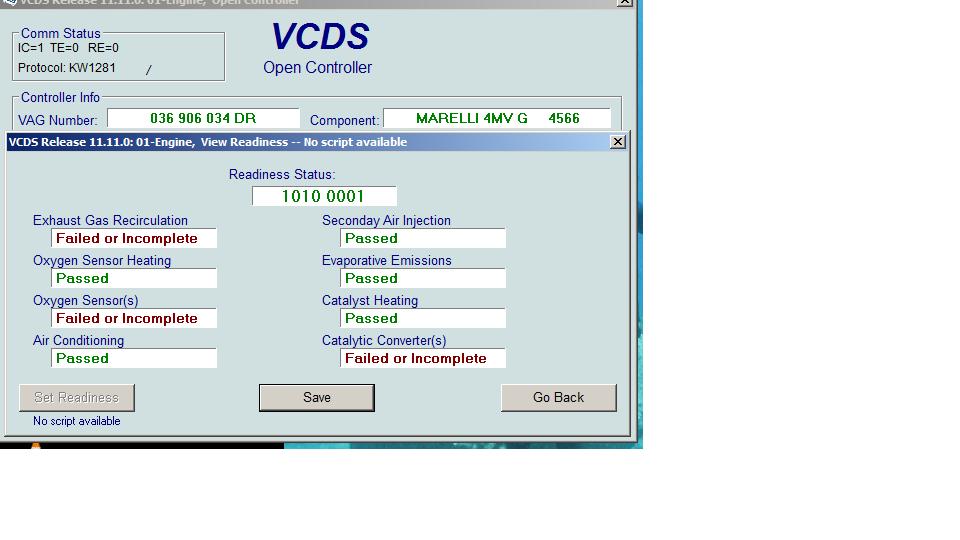This screenshot has width=960, height=540.
Task: Click the Oxygen Sensor(s) Failed or Incomplete field
Action: point(133,318)
